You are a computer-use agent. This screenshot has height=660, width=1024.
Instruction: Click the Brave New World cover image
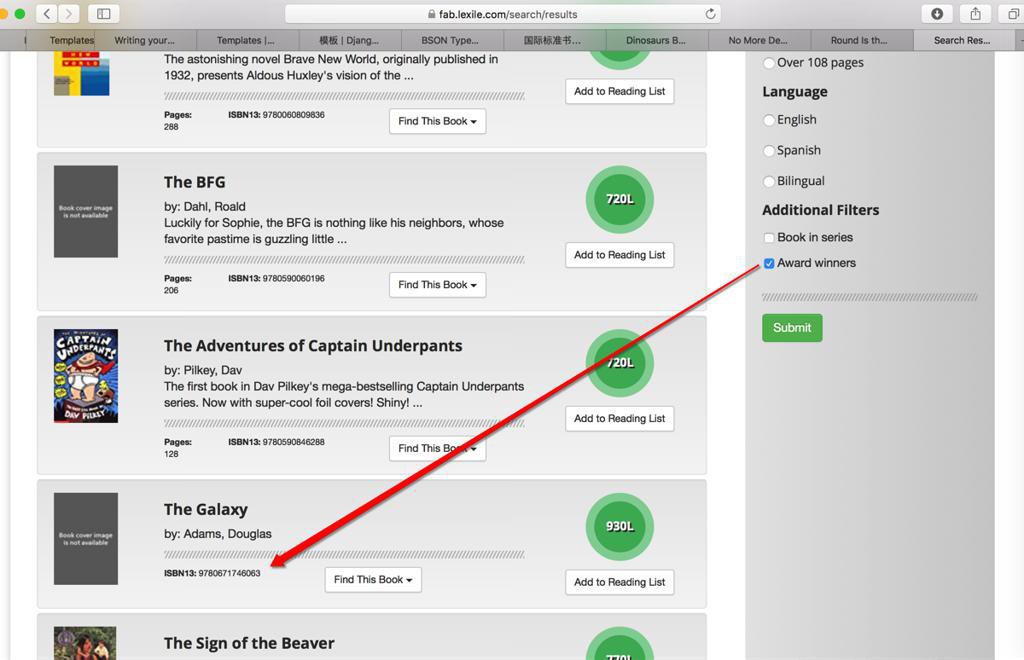(x=82, y=74)
